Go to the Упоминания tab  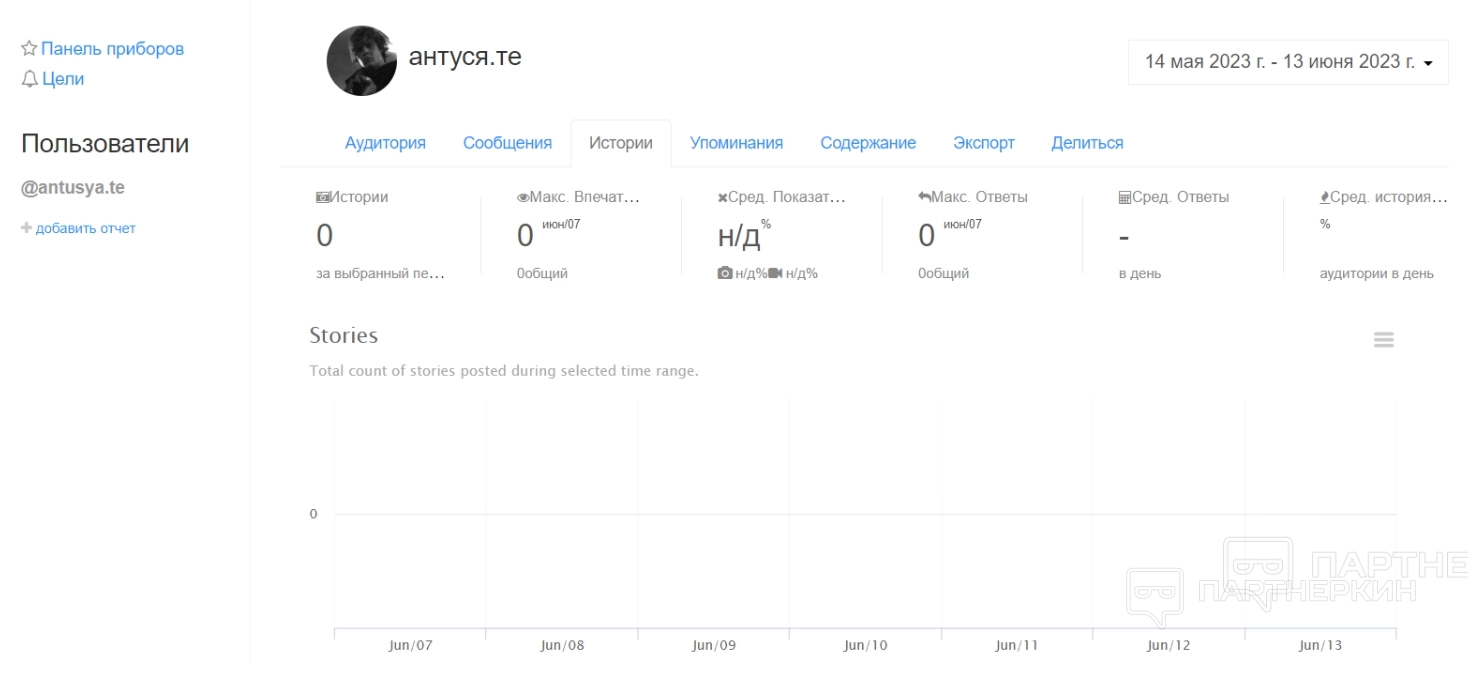point(736,143)
